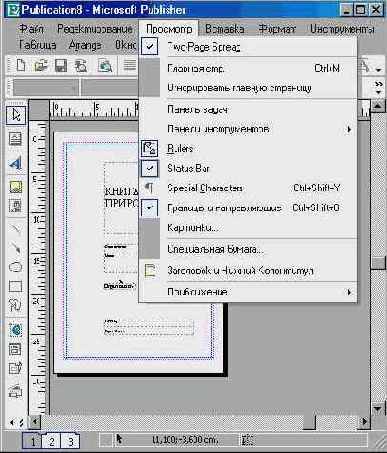
Task: Click the КНИГА title text frame on page
Action: (121, 198)
